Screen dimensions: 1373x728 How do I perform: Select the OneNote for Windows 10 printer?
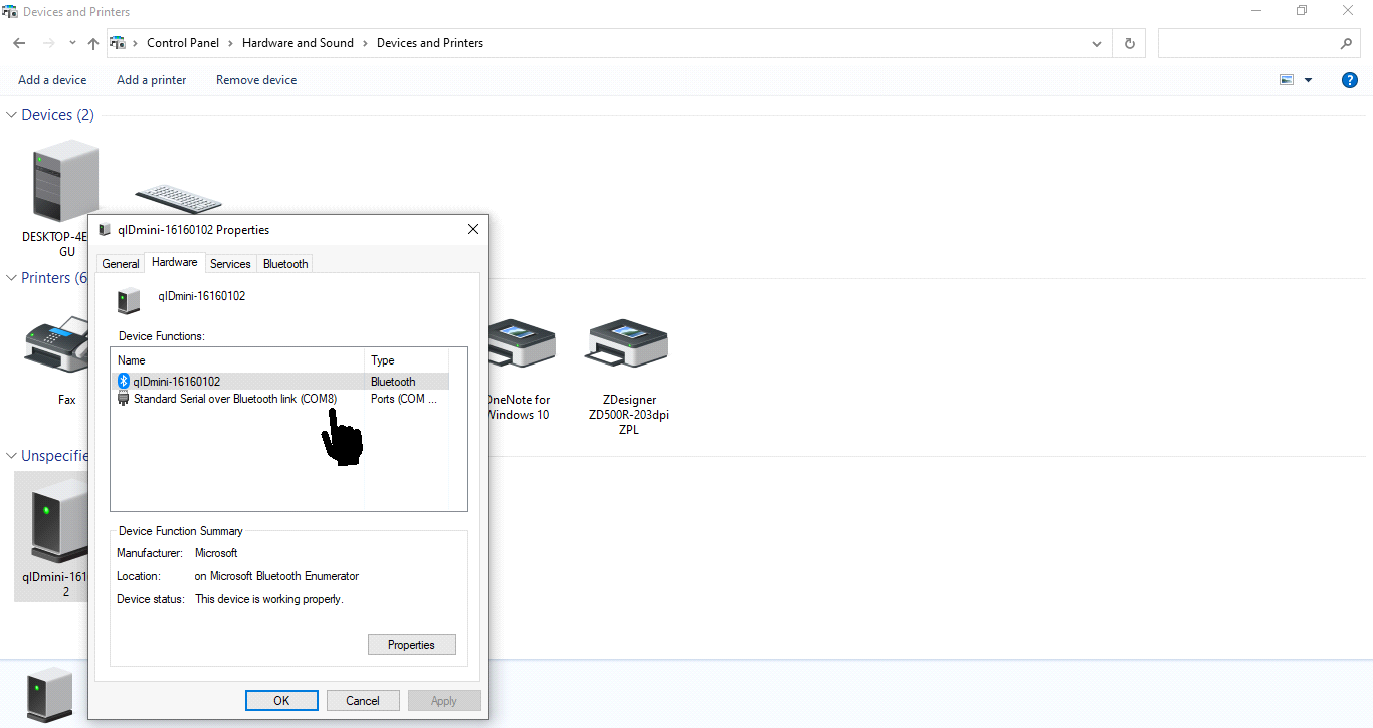(x=517, y=345)
